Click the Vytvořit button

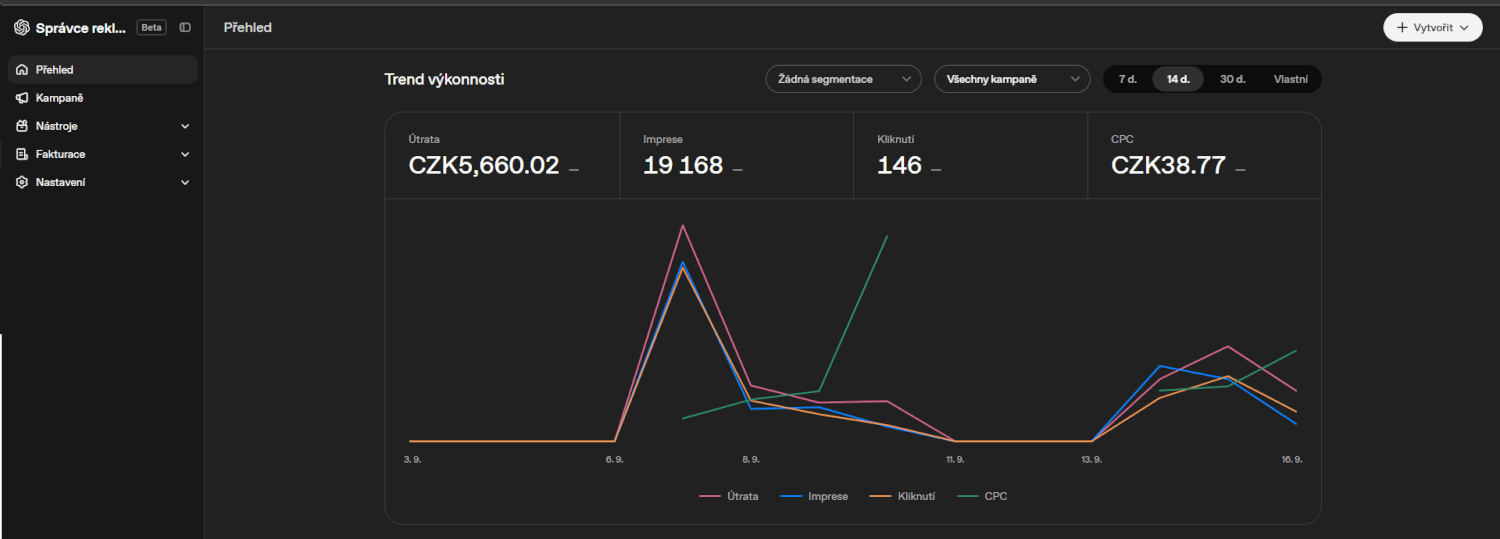coord(1432,27)
